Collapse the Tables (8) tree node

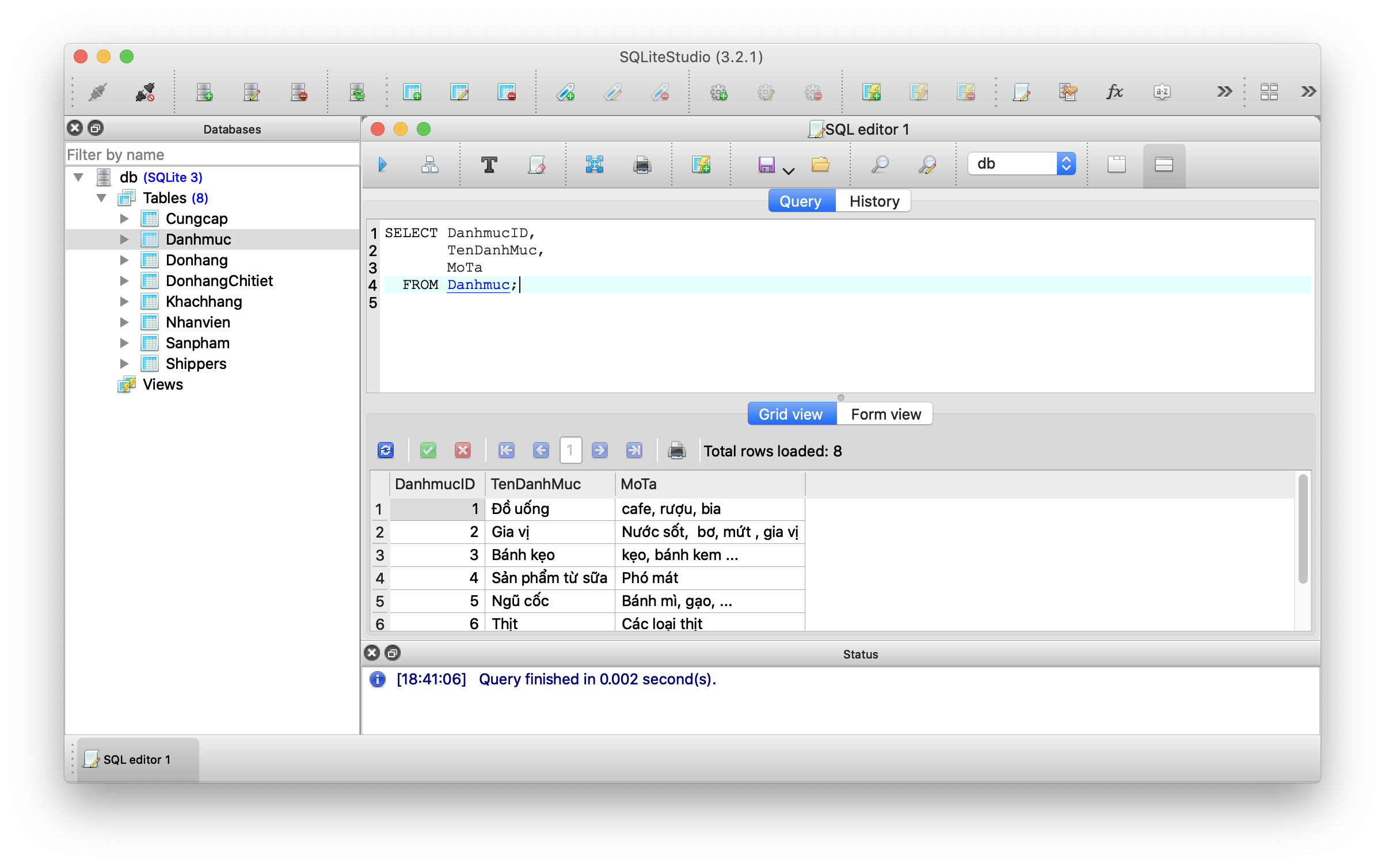tap(102, 198)
